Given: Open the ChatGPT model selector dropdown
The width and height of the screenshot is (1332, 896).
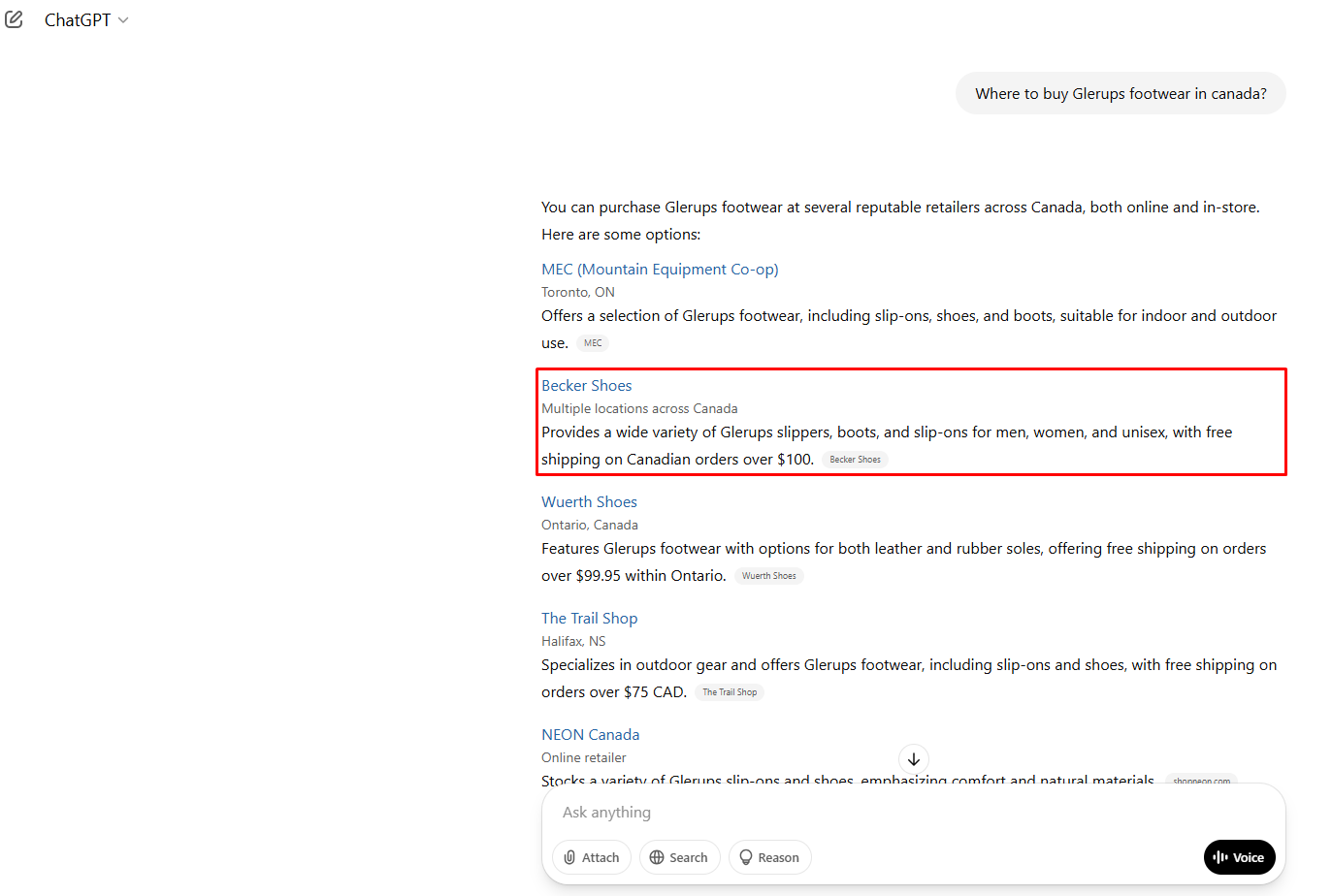Looking at the screenshot, I should [86, 20].
